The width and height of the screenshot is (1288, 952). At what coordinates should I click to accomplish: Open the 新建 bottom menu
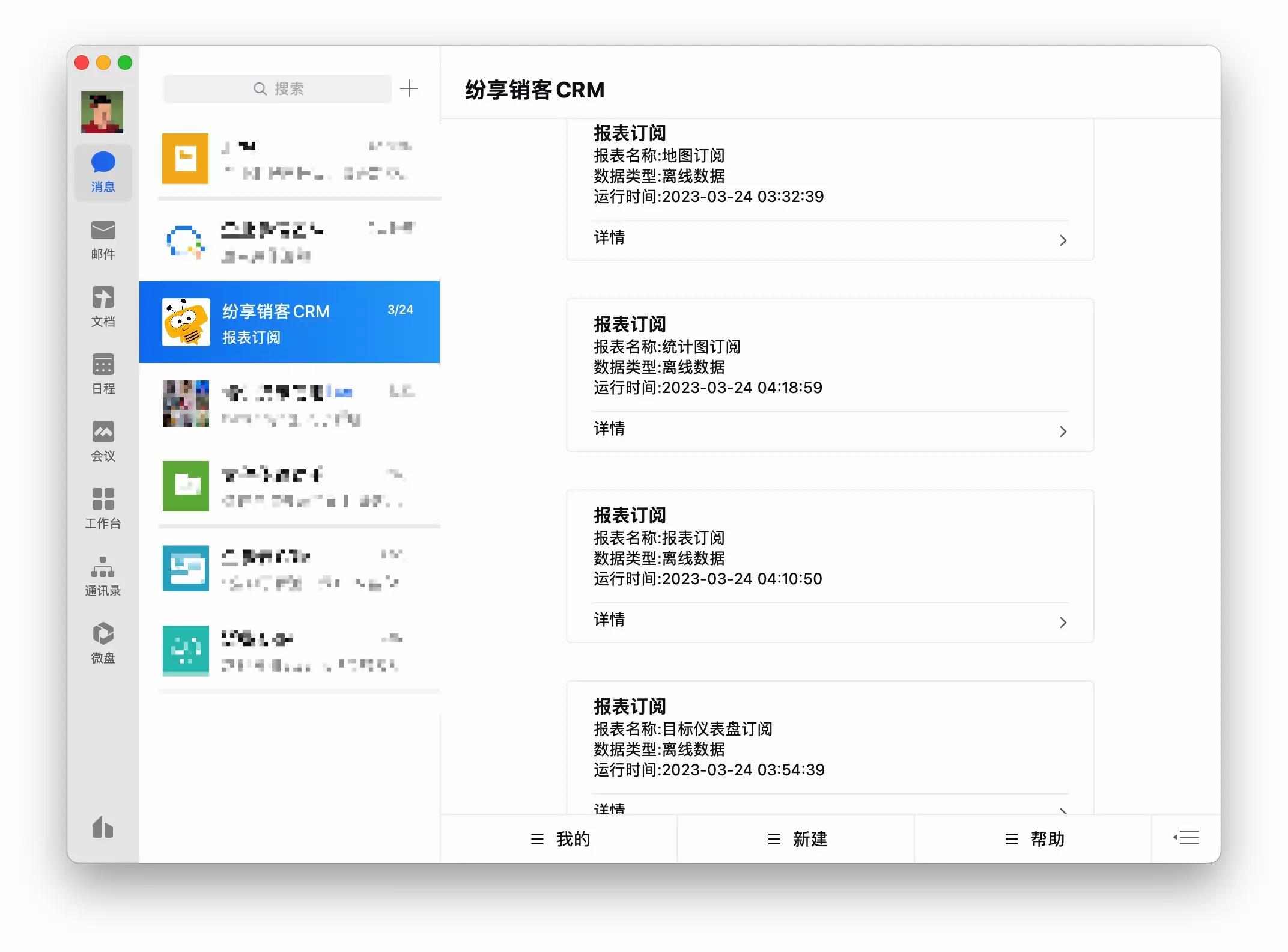(x=796, y=839)
